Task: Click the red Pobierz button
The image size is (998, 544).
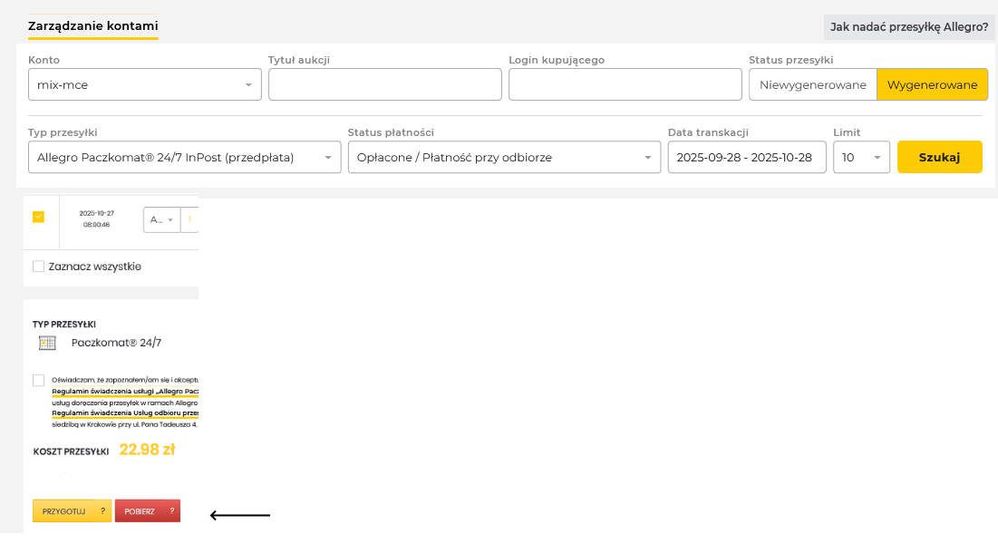Action: [140, 511]
